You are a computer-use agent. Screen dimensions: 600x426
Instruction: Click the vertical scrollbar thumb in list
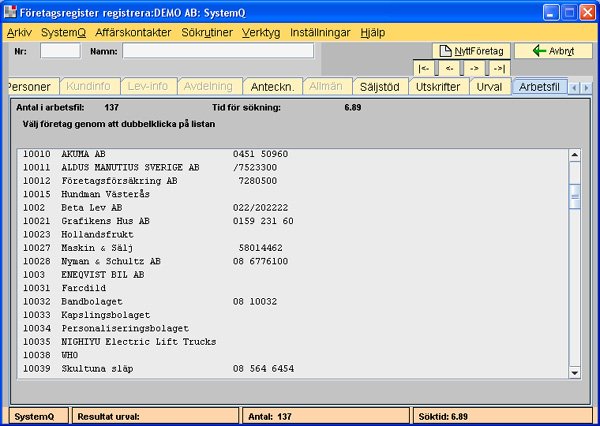(574, 197)
